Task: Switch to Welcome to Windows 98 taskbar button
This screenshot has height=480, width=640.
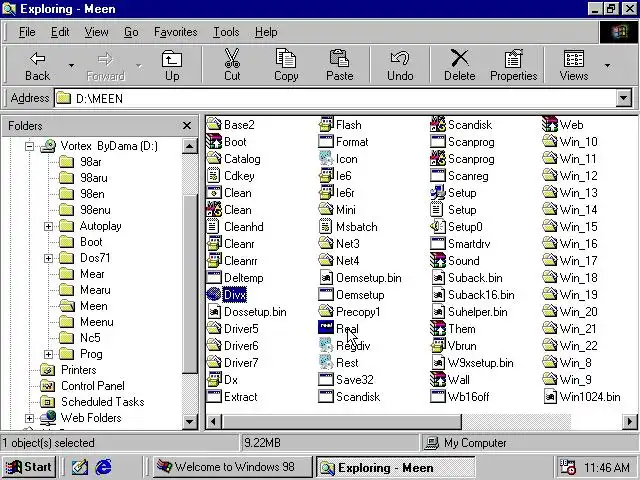Action: click(x=233, y=467)
